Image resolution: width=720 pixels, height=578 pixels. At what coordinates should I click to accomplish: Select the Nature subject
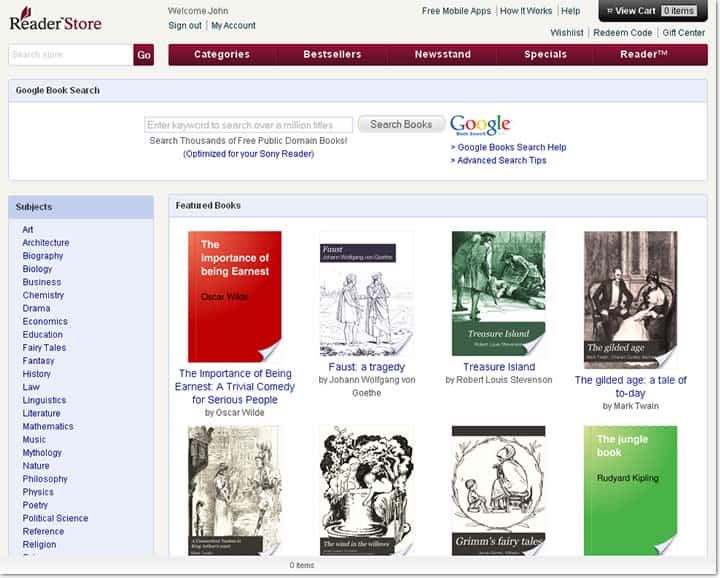tap(36, 466)
